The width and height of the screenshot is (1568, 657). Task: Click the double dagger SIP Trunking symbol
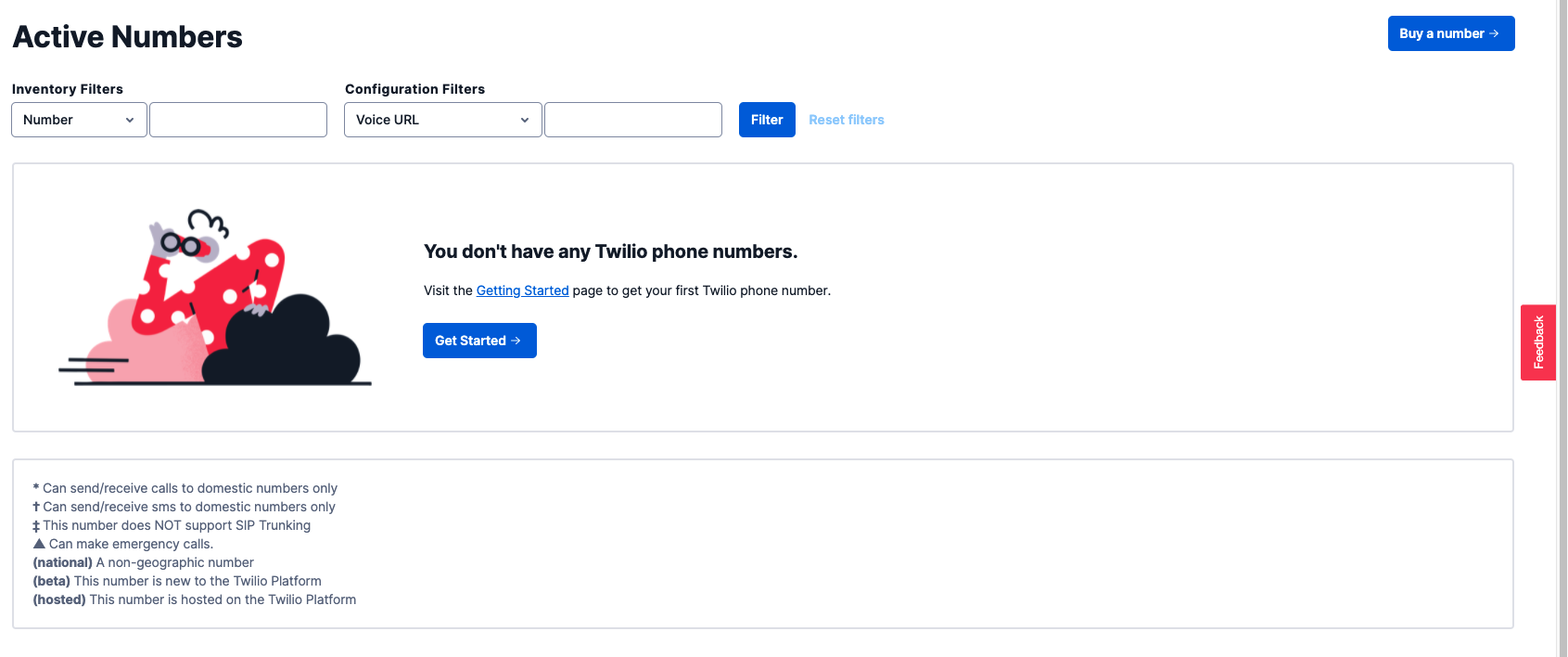tap(36, 526)
